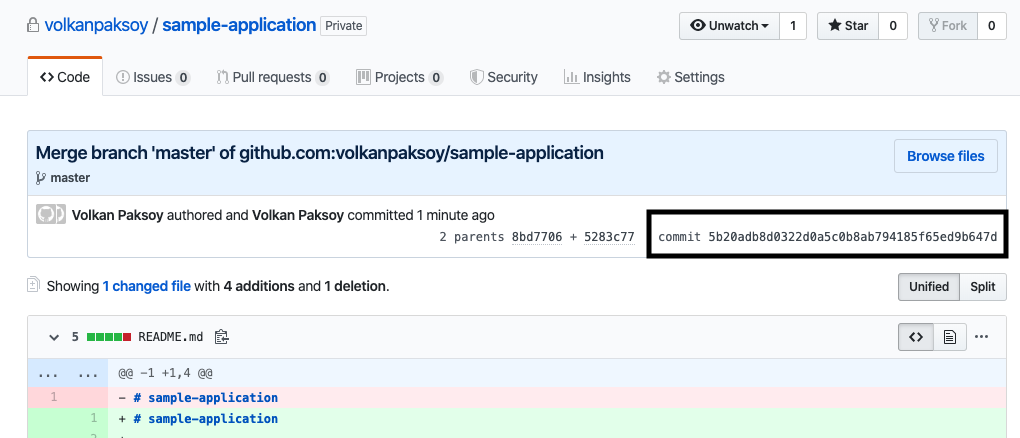Go to the Pull requests tab
This screenshot has width=1020, height=438.
(x=272, y=77)
